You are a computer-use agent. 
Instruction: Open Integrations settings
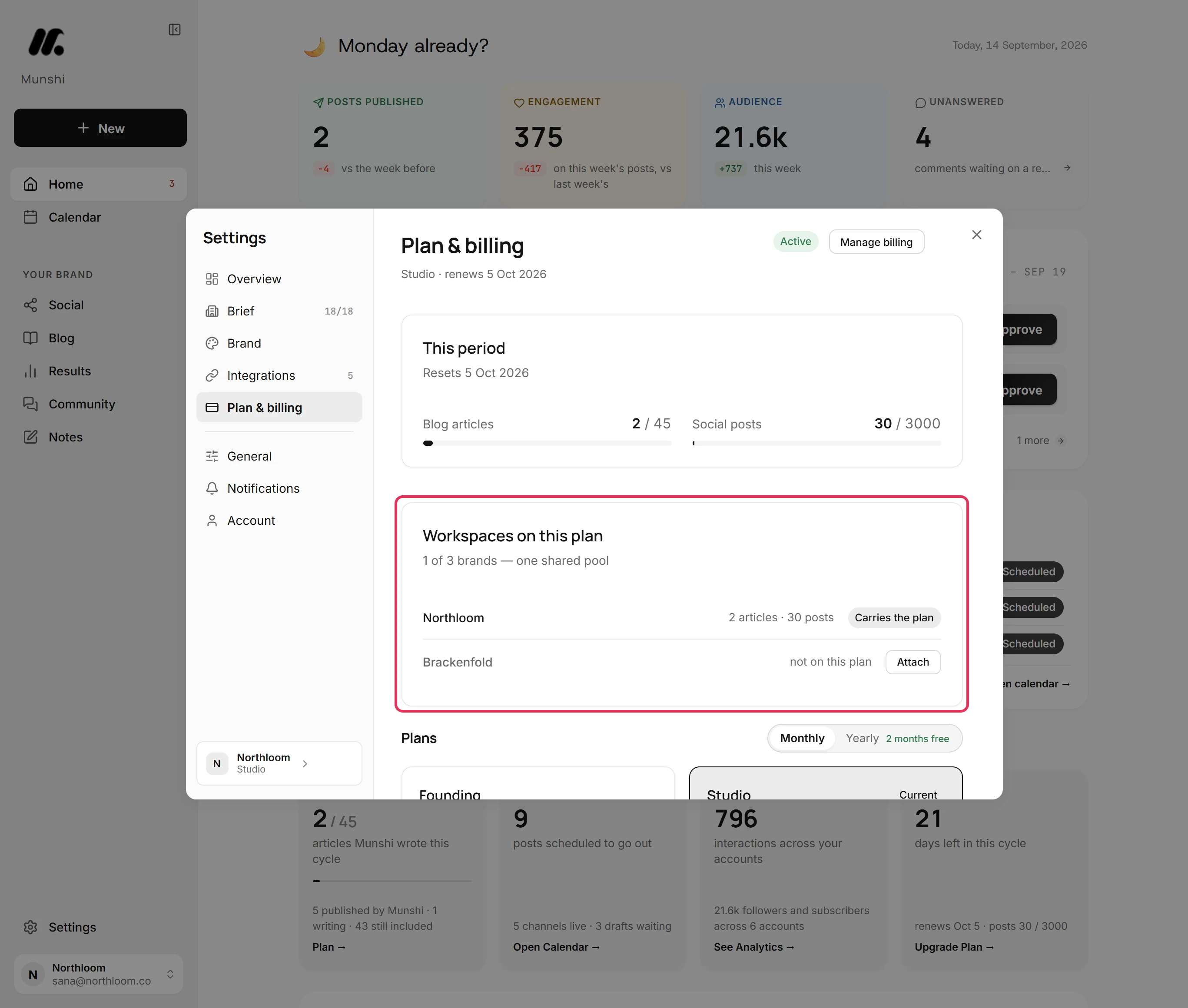coord(279,375)
